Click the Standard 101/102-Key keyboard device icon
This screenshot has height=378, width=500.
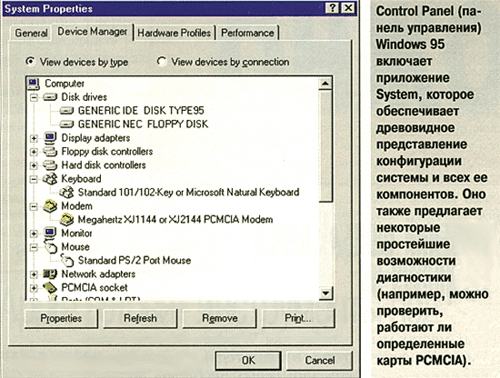tap(67, 192)
